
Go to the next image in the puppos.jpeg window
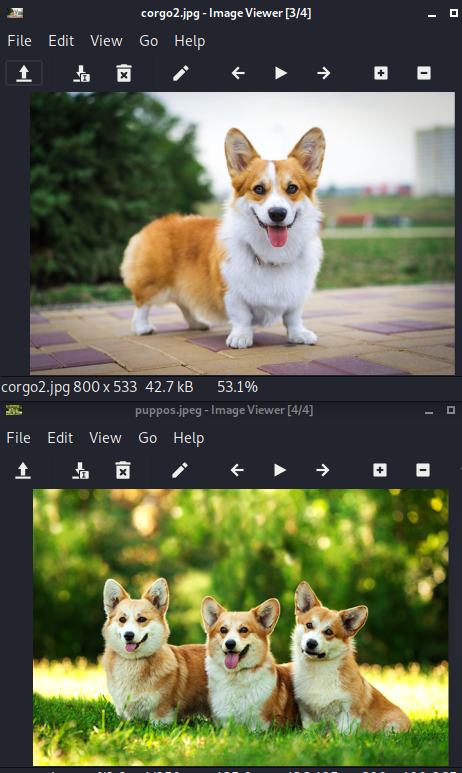click(322, 470)
